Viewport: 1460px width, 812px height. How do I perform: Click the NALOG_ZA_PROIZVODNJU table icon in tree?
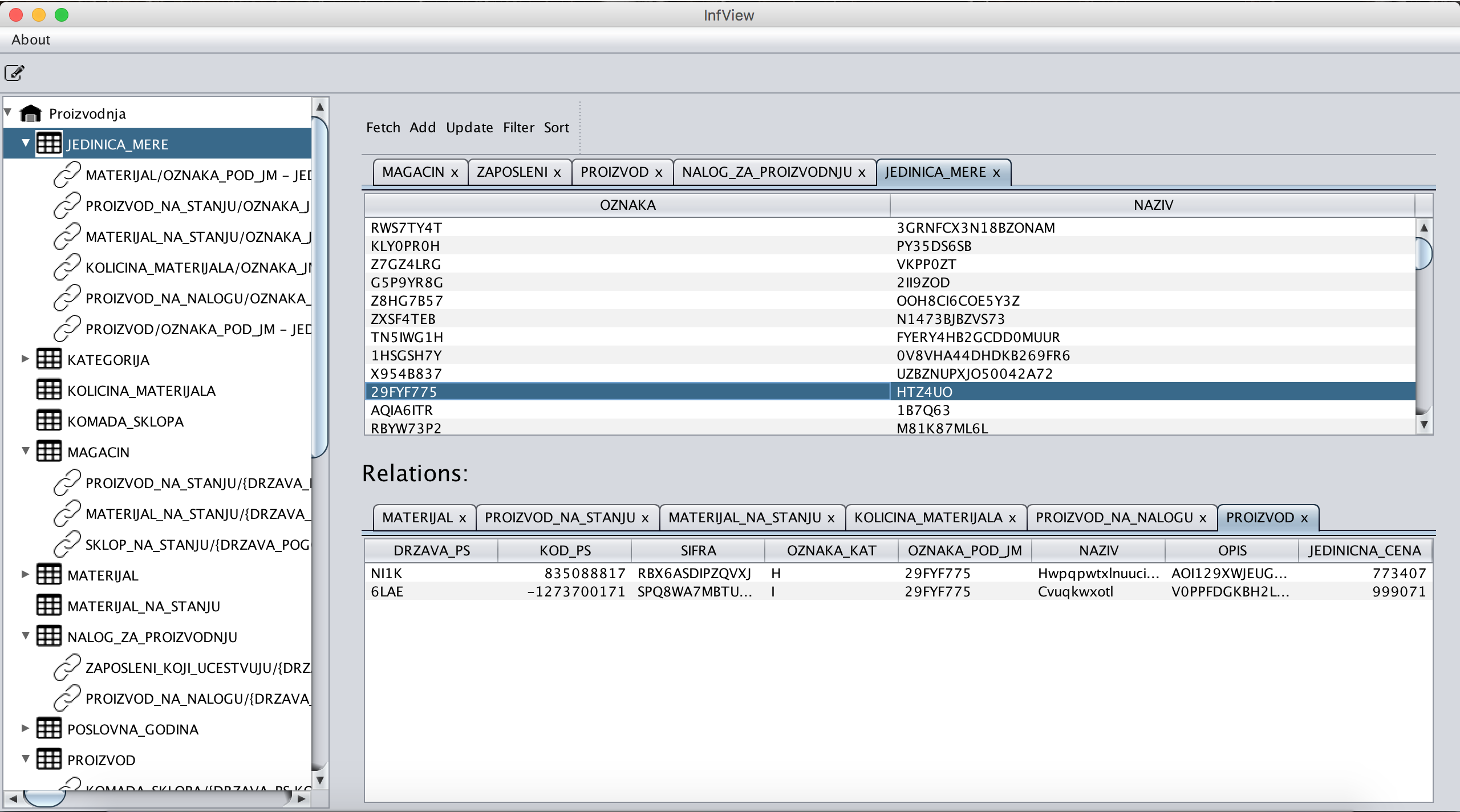click(48, 636)
